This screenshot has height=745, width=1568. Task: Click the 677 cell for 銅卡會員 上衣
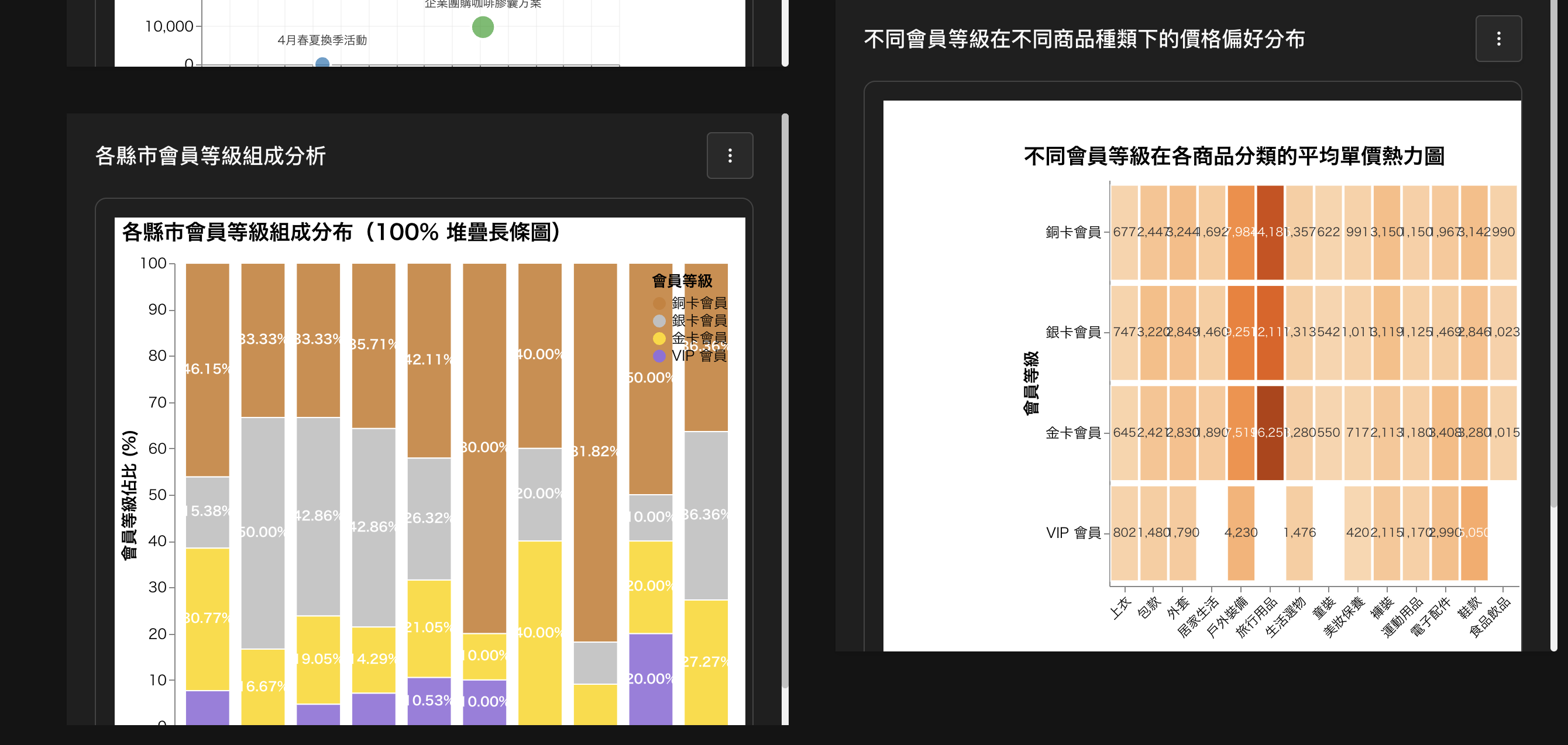(1125, 232)
